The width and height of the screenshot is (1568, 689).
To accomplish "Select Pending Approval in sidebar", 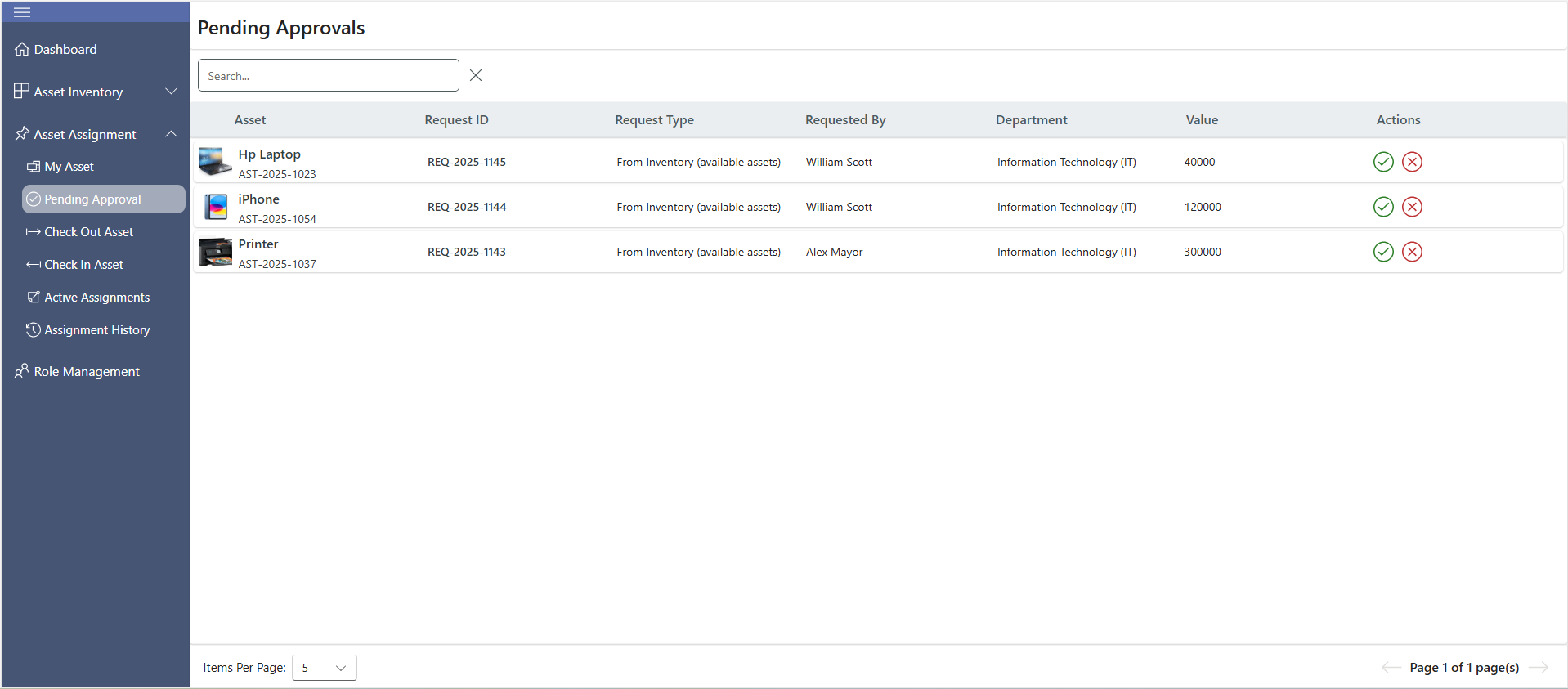I will click(104, 199).
